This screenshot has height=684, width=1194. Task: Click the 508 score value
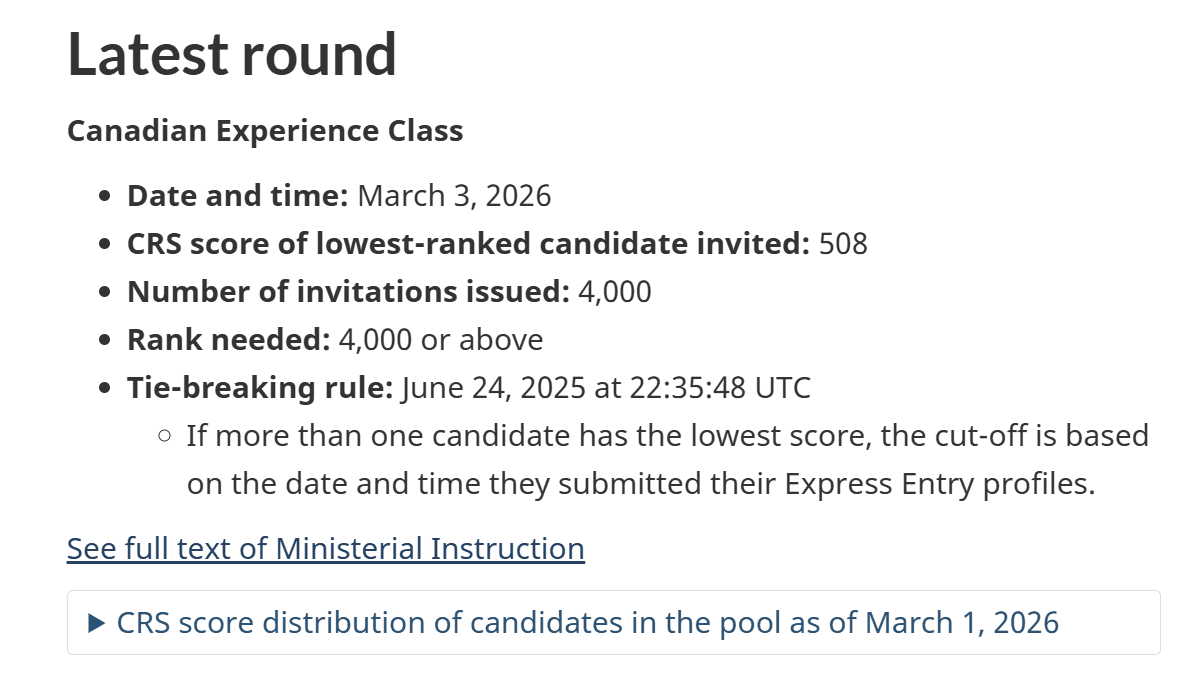tap(843, 244)
